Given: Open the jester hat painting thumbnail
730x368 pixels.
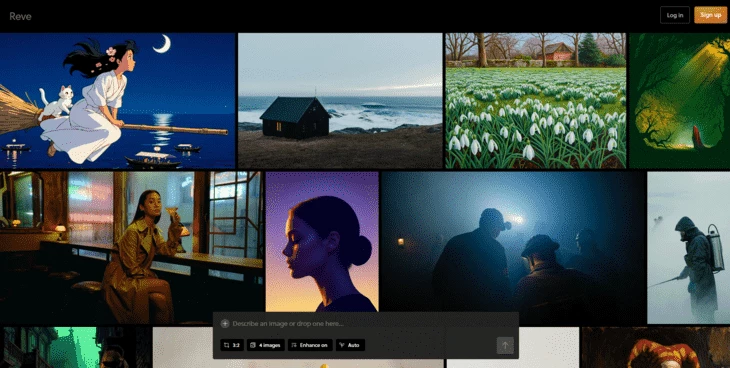Looking at the screenshot, I should coord(656,348).
